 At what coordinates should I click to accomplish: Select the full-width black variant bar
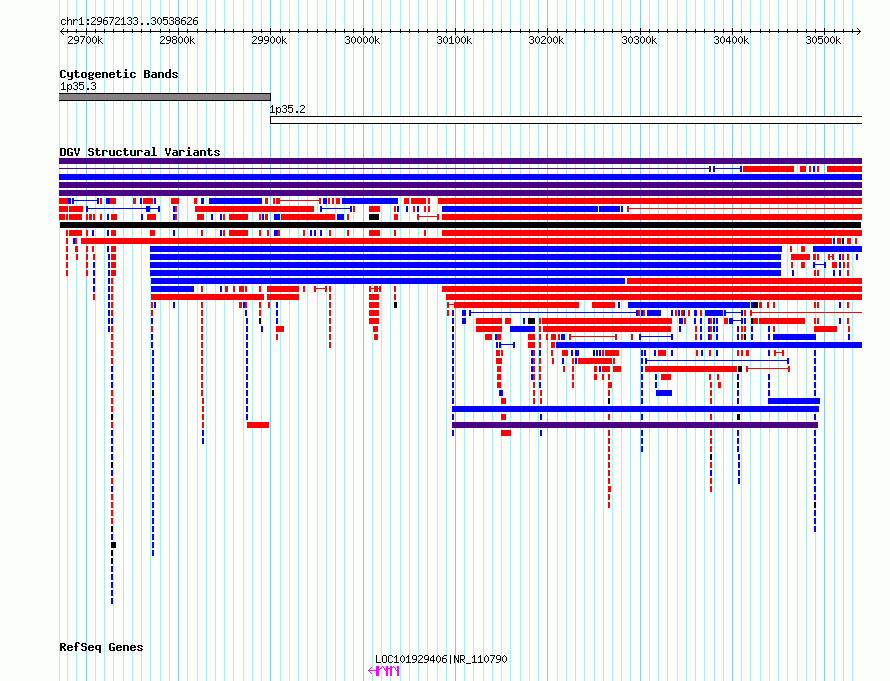tap(460, 225)
